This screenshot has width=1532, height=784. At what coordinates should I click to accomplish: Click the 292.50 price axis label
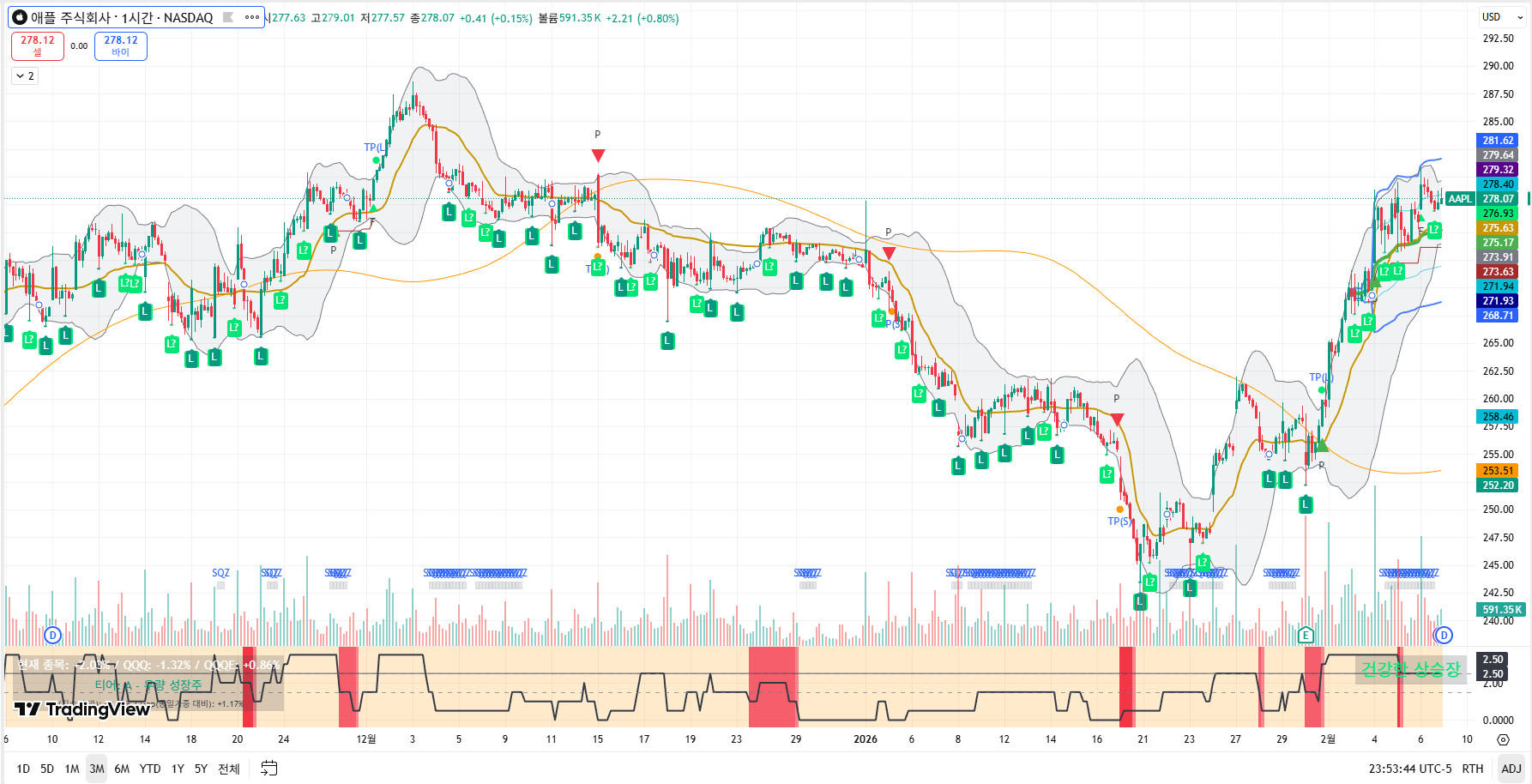(1498, 39)
